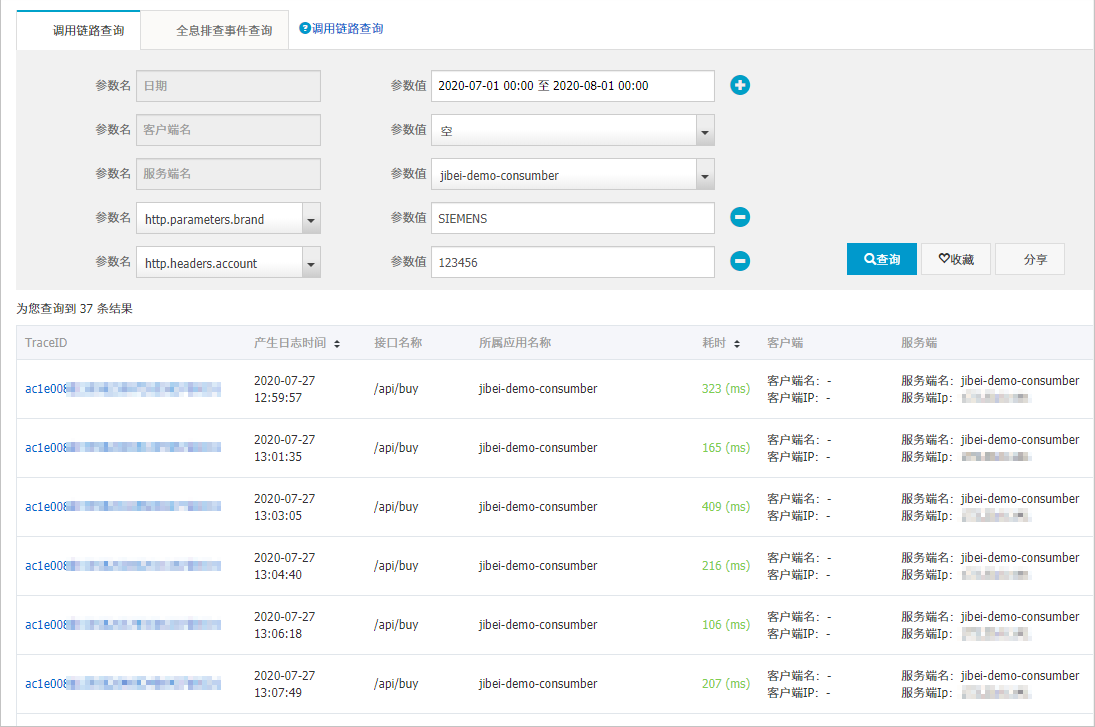
Task: Switch to the 全息排查事件查询 tab
Action: (215, 31)
